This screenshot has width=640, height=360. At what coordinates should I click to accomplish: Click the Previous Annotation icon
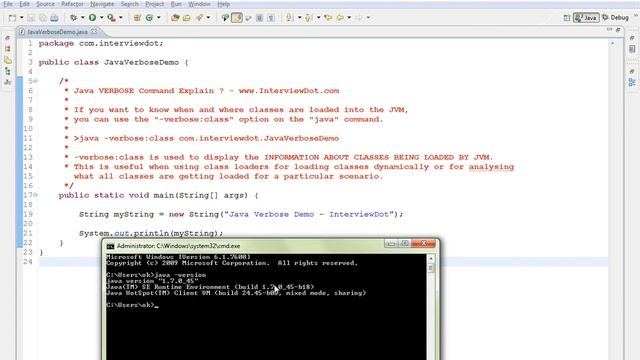coord(309,18)
